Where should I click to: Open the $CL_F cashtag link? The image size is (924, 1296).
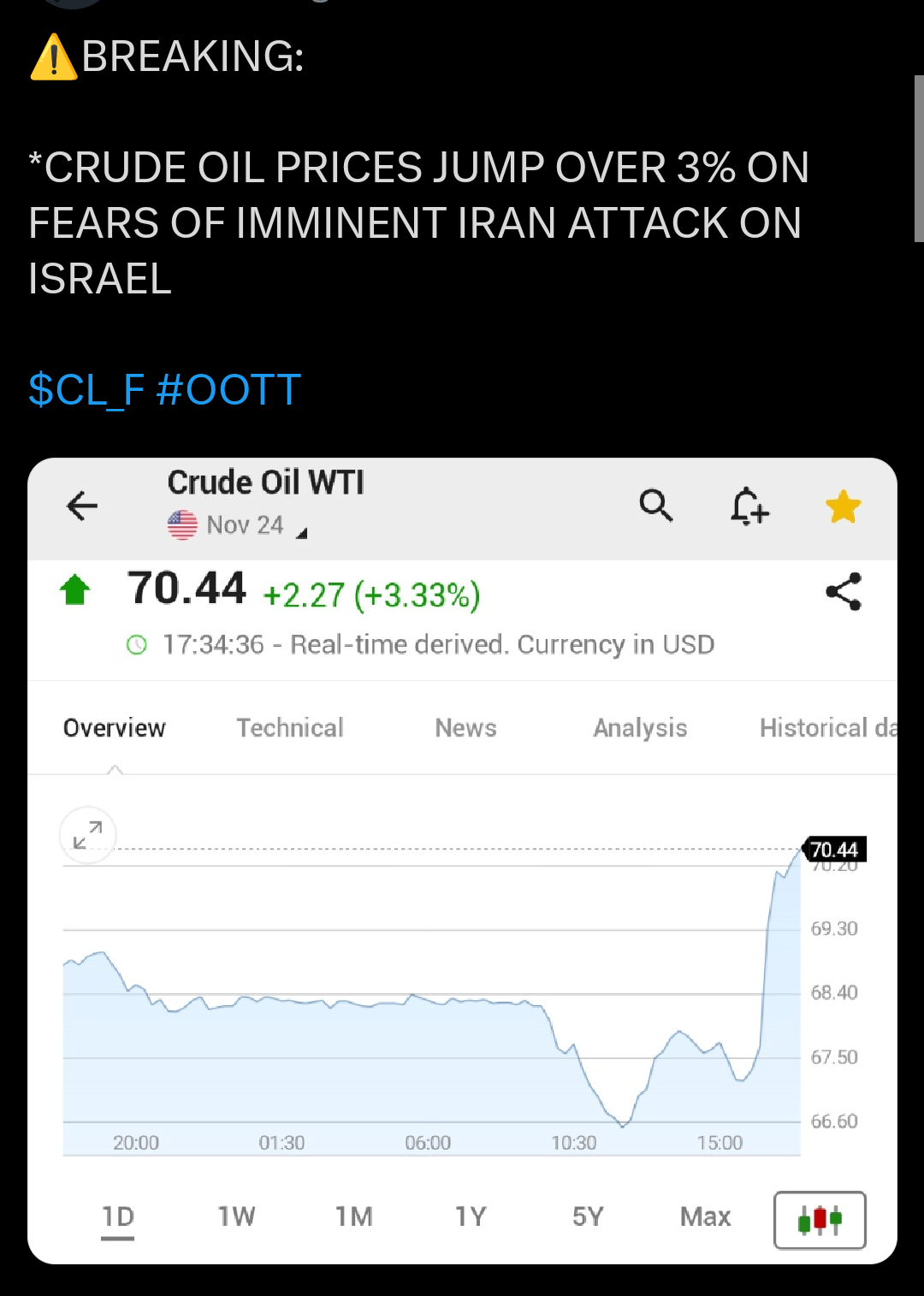[x=86, y=390]
